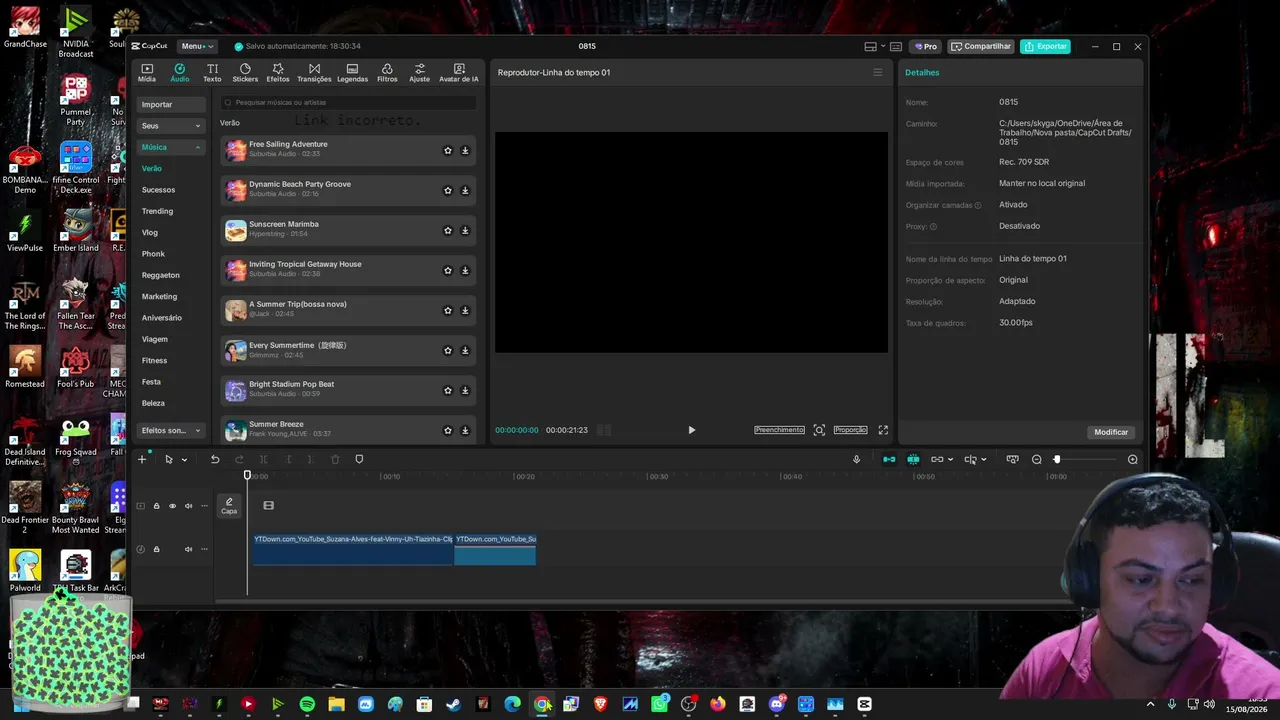Download the Sunscreen Marimba track
Image resolution: width=1280 pixels, height=720 pixels.
(x=465, y=231)
